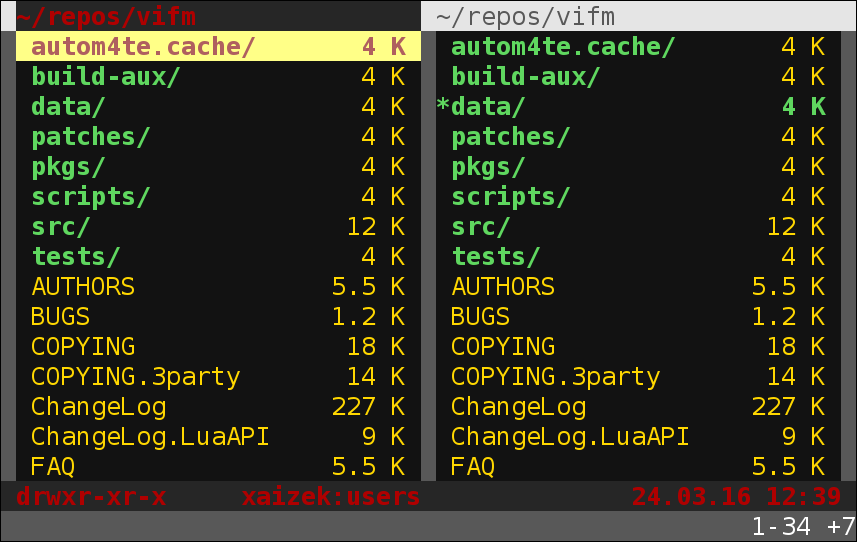Image resolution: width=857 pixels, height=542 pixels.
Task: Select the starred data/ entry in right pane
Action: (x=638, y=107)
